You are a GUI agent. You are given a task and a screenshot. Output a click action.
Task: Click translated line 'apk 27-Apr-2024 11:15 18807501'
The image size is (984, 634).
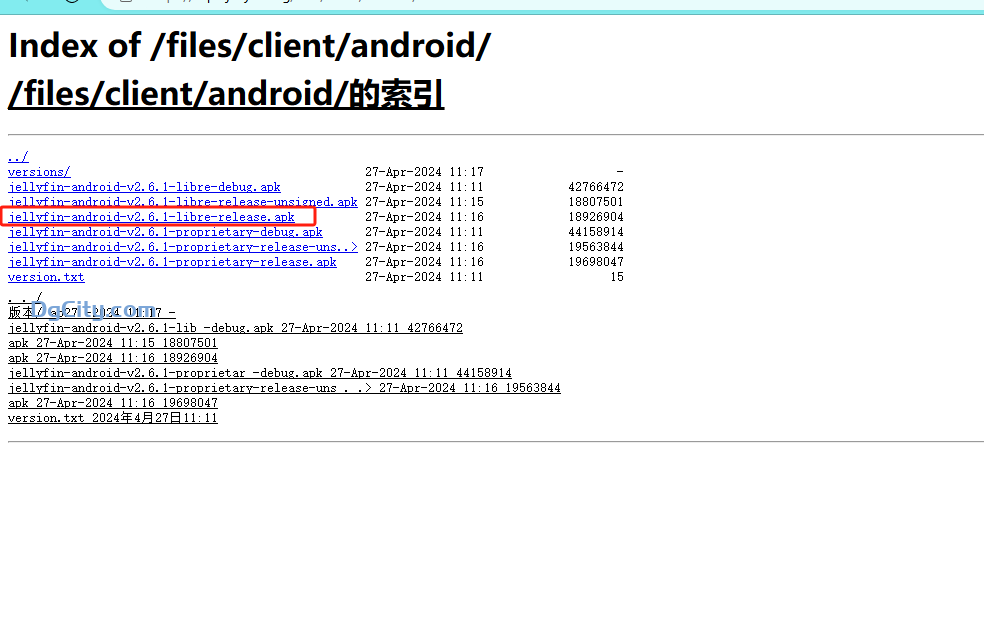(112, 343)
